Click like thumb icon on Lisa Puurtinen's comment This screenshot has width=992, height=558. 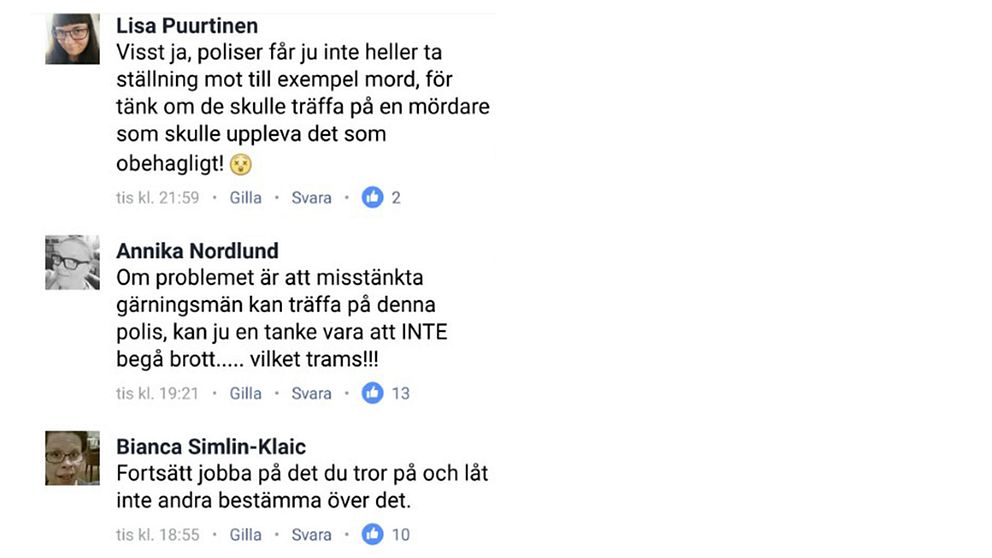(373, 197)
